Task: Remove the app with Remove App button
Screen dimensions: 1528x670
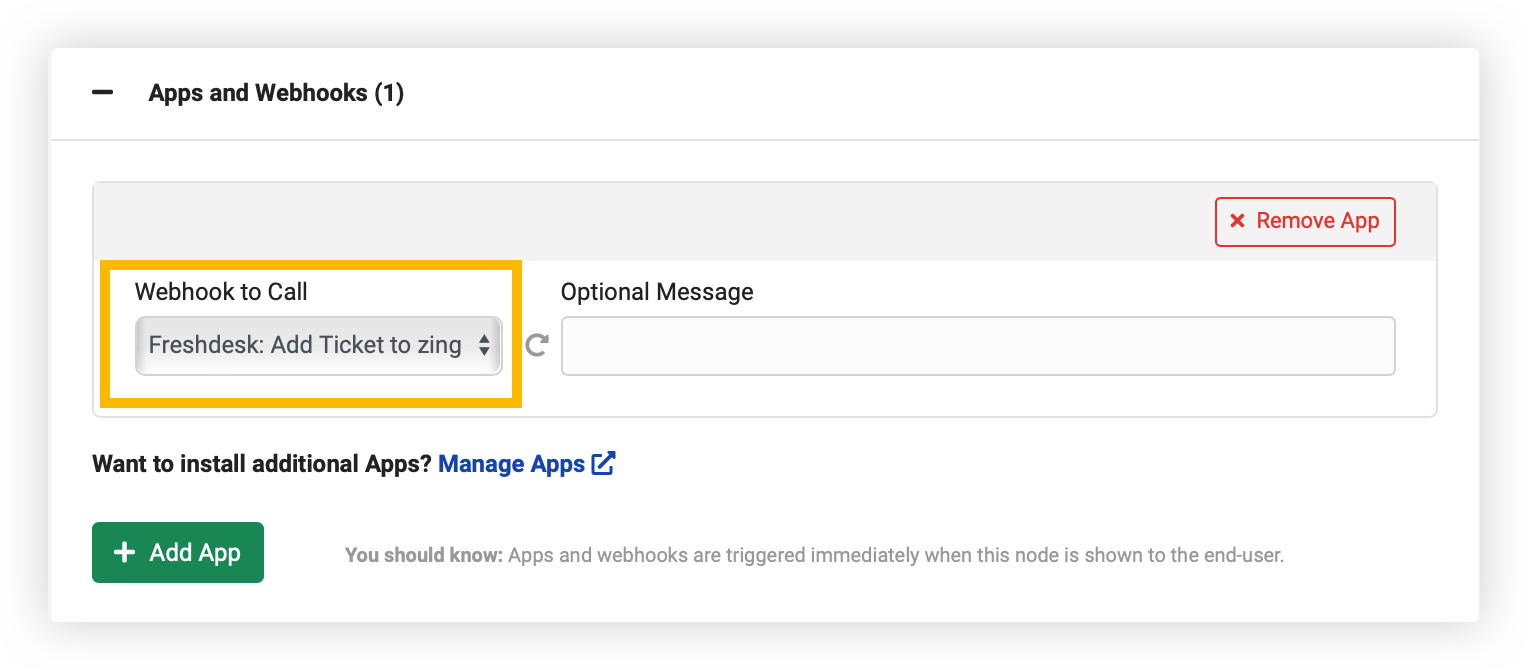Action: coord(1305,221)
